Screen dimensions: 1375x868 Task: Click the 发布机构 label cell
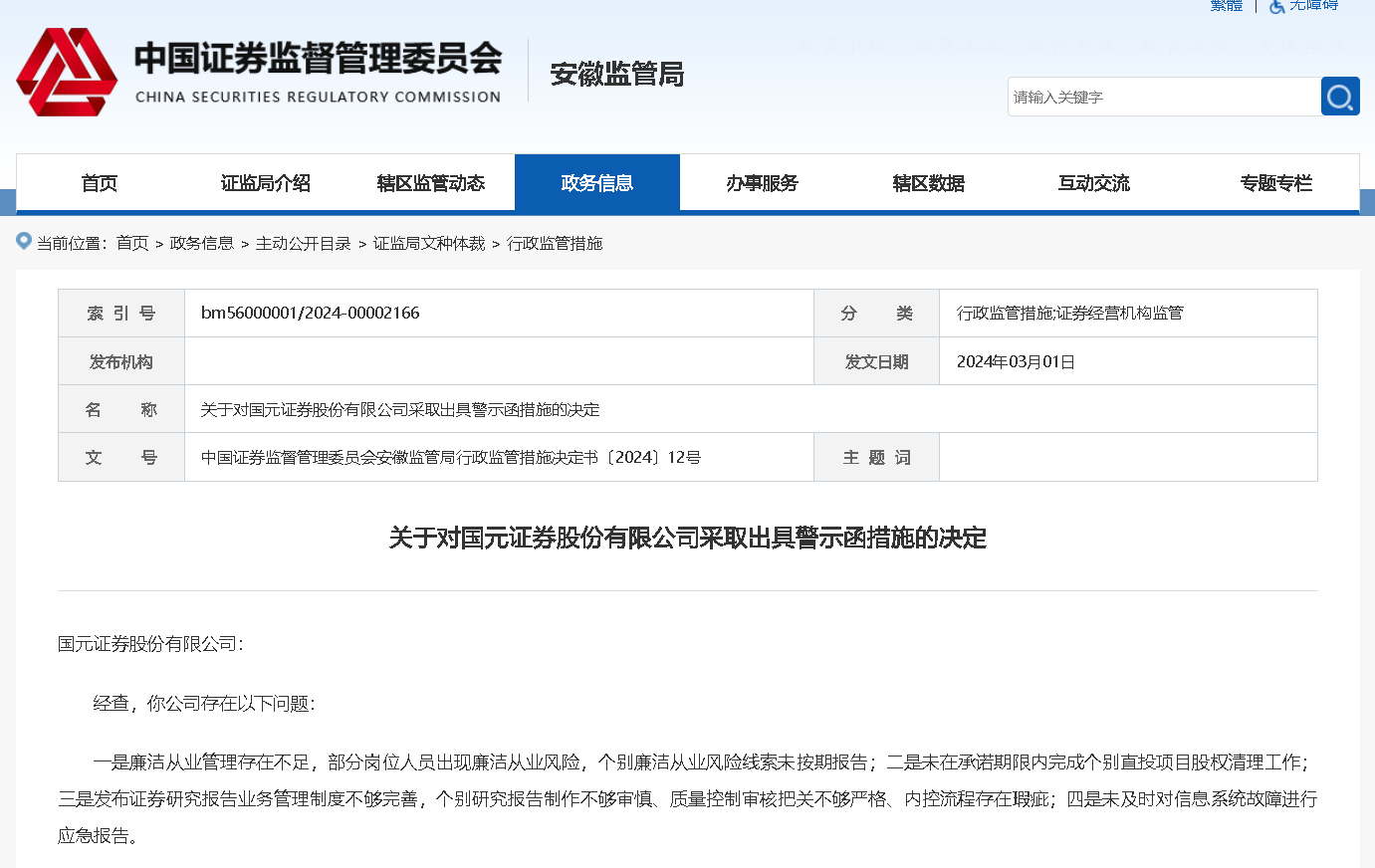point(121,361)
